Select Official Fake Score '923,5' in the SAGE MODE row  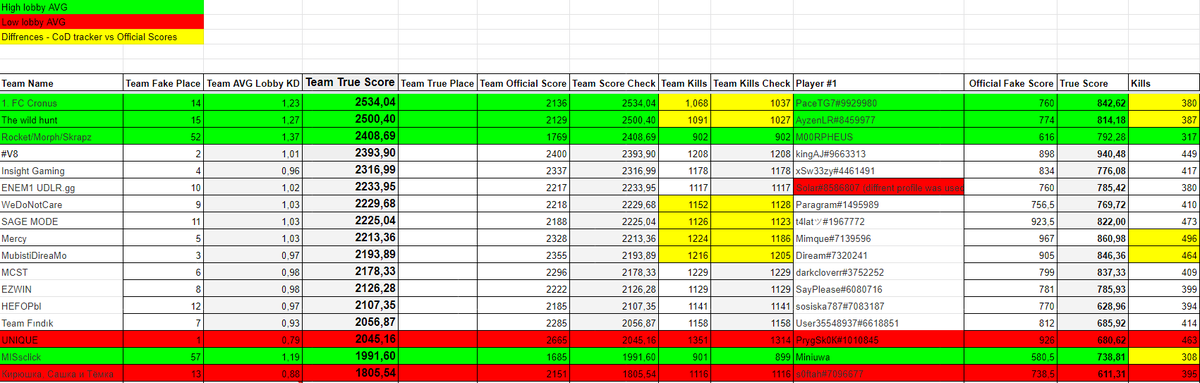(1011, 223)
